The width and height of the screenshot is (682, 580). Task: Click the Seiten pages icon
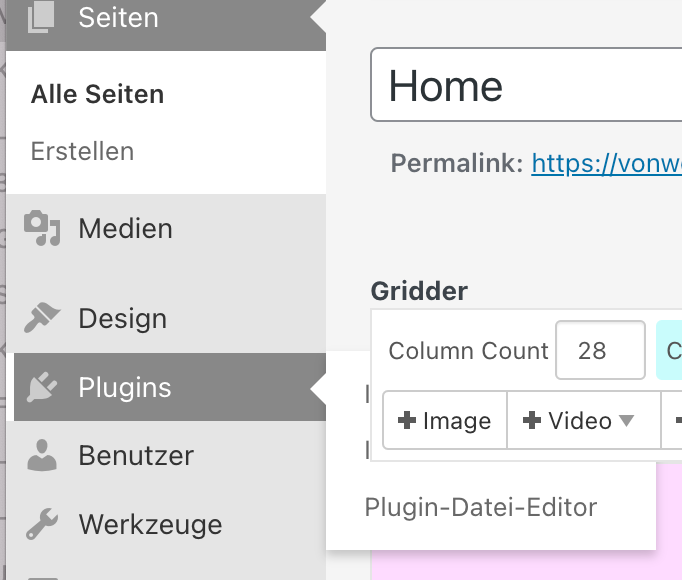click(x=41, y=19)
